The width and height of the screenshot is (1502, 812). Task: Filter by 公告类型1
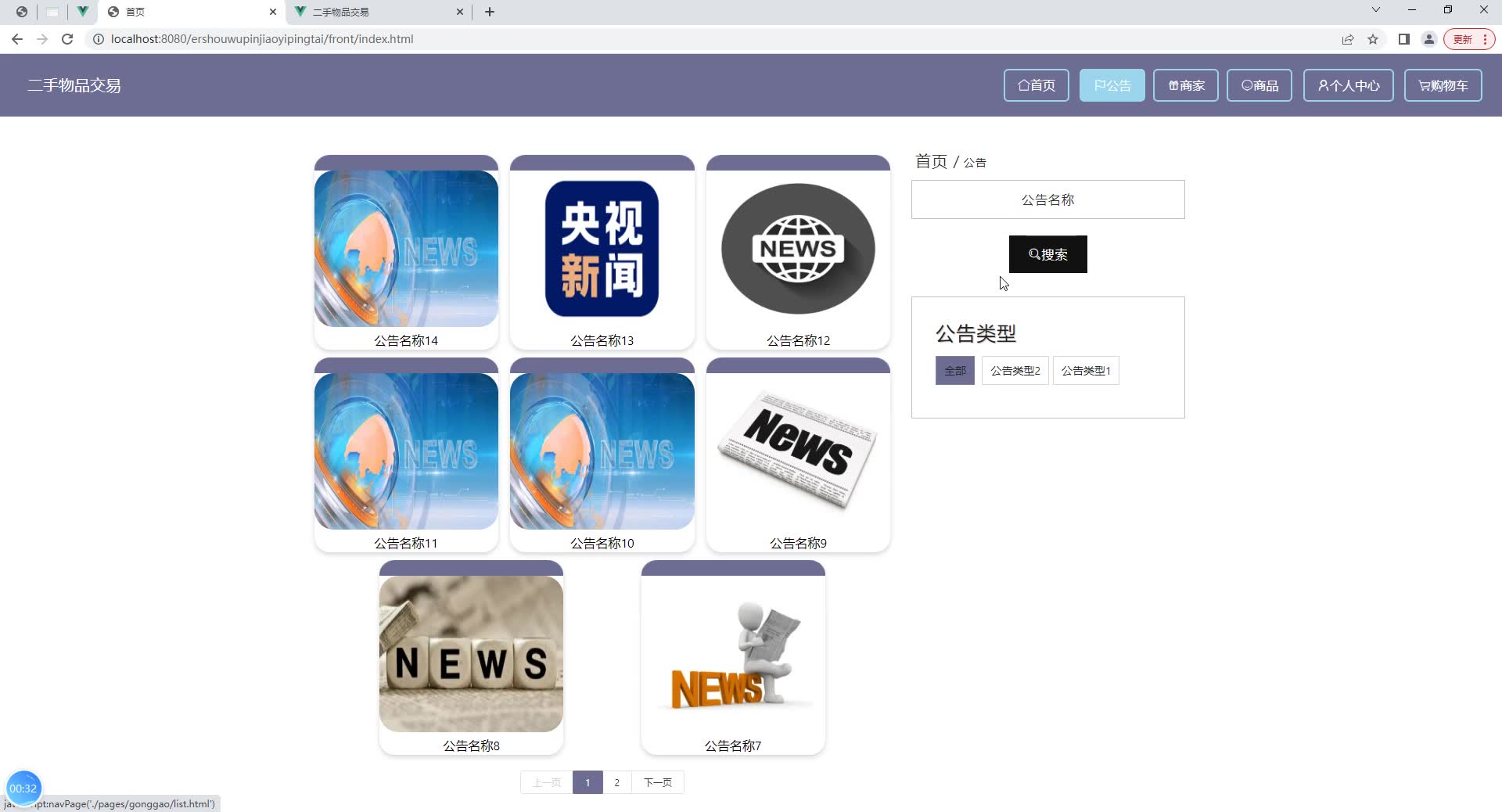[1086, 371]
